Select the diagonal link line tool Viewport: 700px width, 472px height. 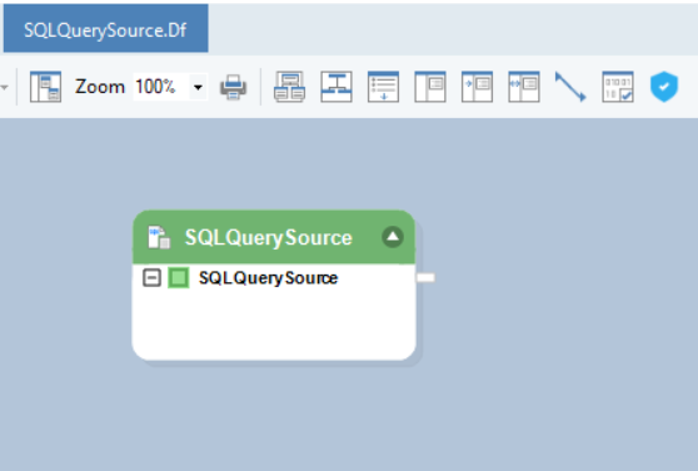pyautogui.click(x=570, y=87)
